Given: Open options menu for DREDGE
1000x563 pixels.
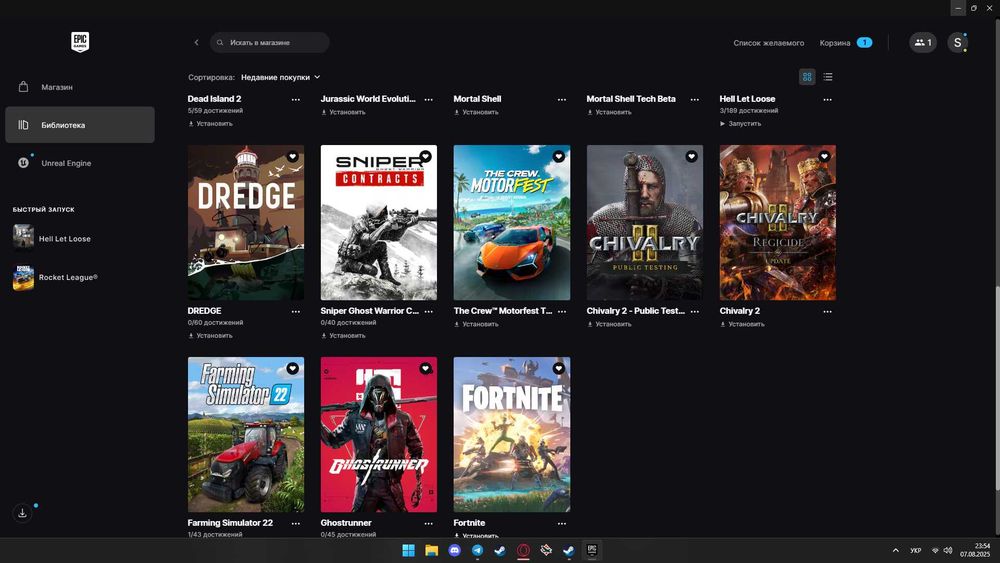Looking at the screenshot, I should pyautogui.click(x=295, y=312).
